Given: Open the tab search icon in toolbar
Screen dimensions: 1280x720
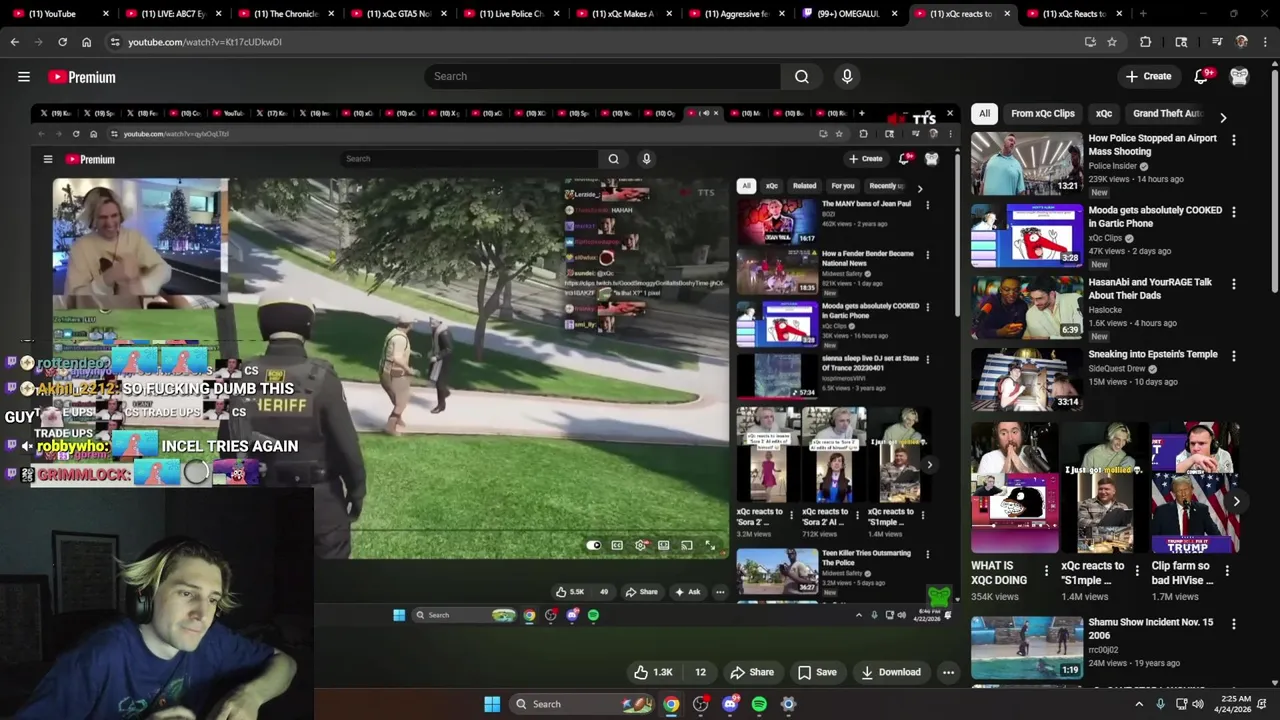Looking at the screenshot, I should coord(1181,42).
